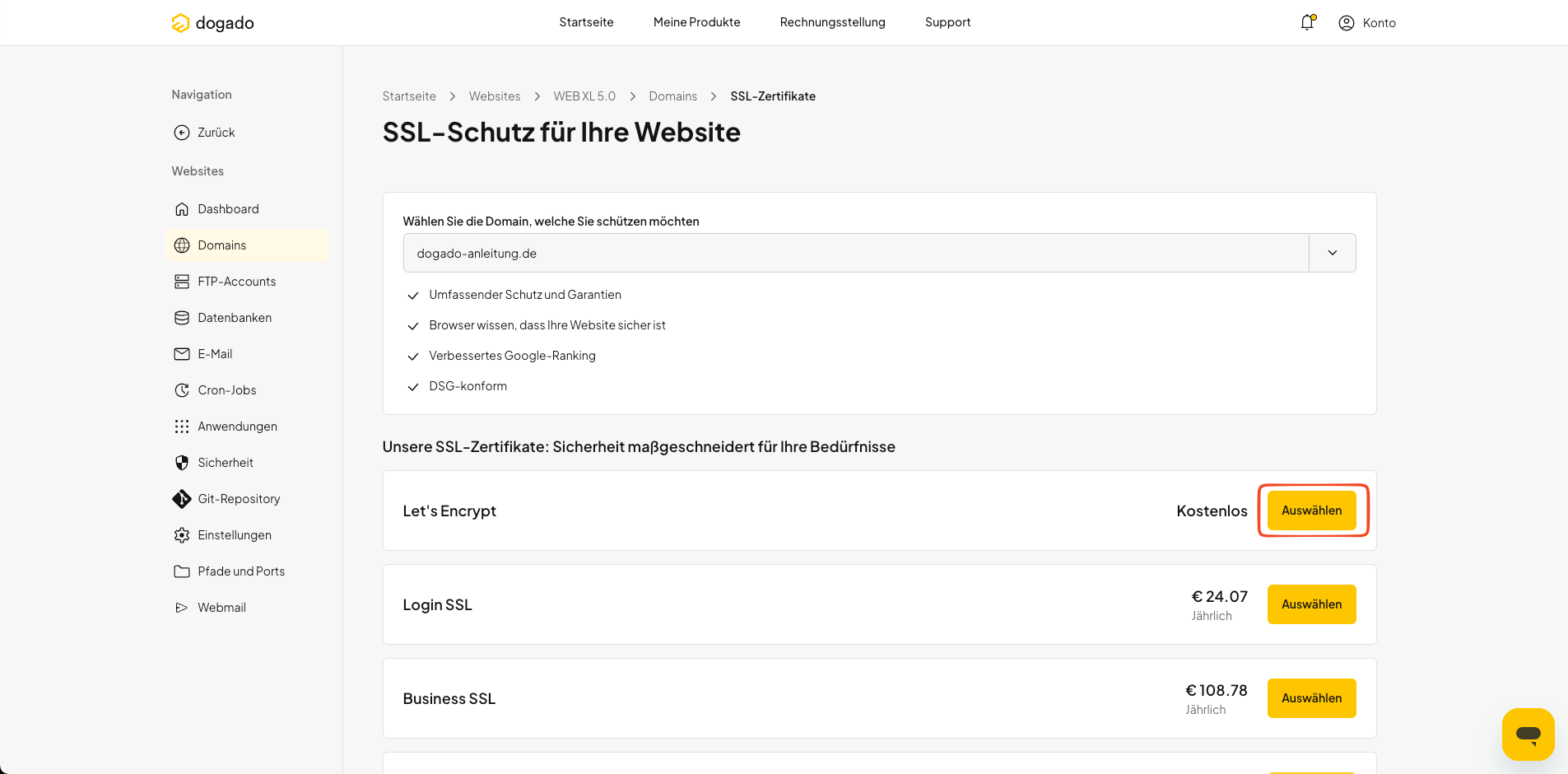Viewport: 1568px width, 774px height.
Task: Click the Sicherheit shield icon
Action: (182, 463)
